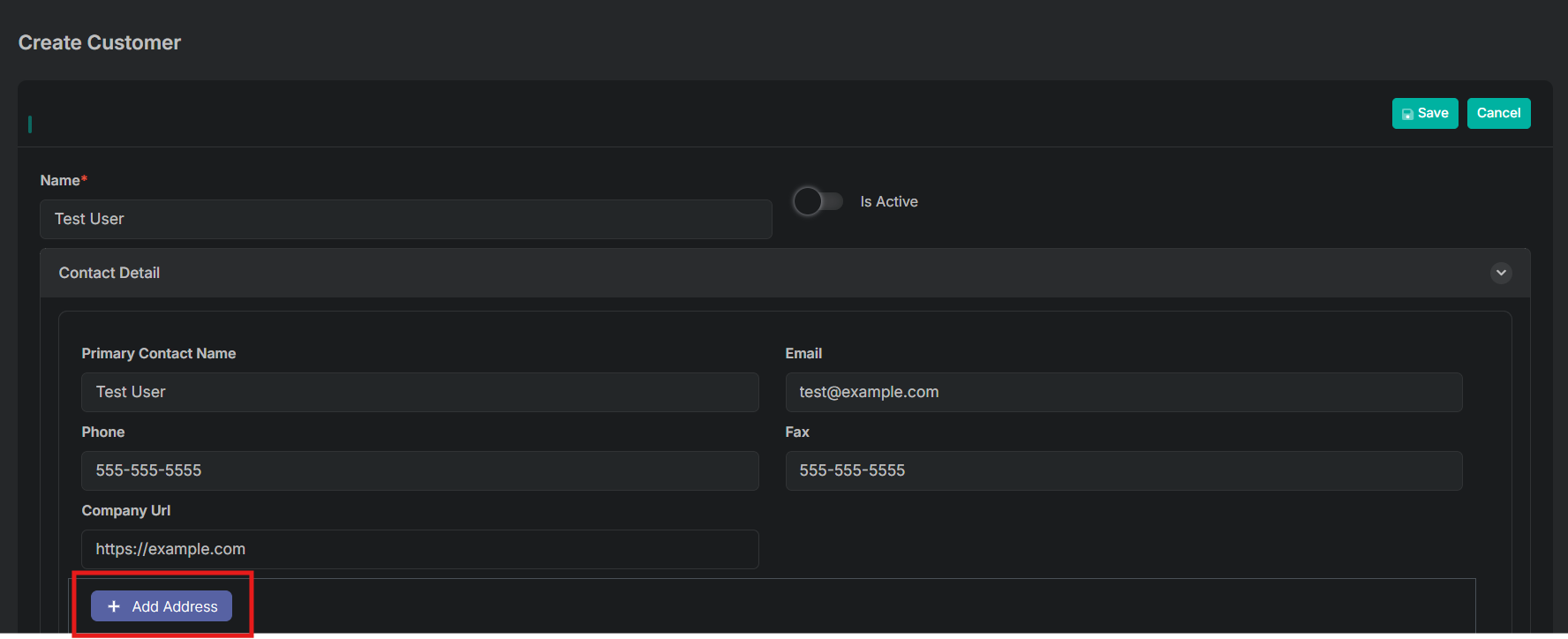Click the Company Url input field
This screenshot has width=1568, height=639.
coord(420,549)
